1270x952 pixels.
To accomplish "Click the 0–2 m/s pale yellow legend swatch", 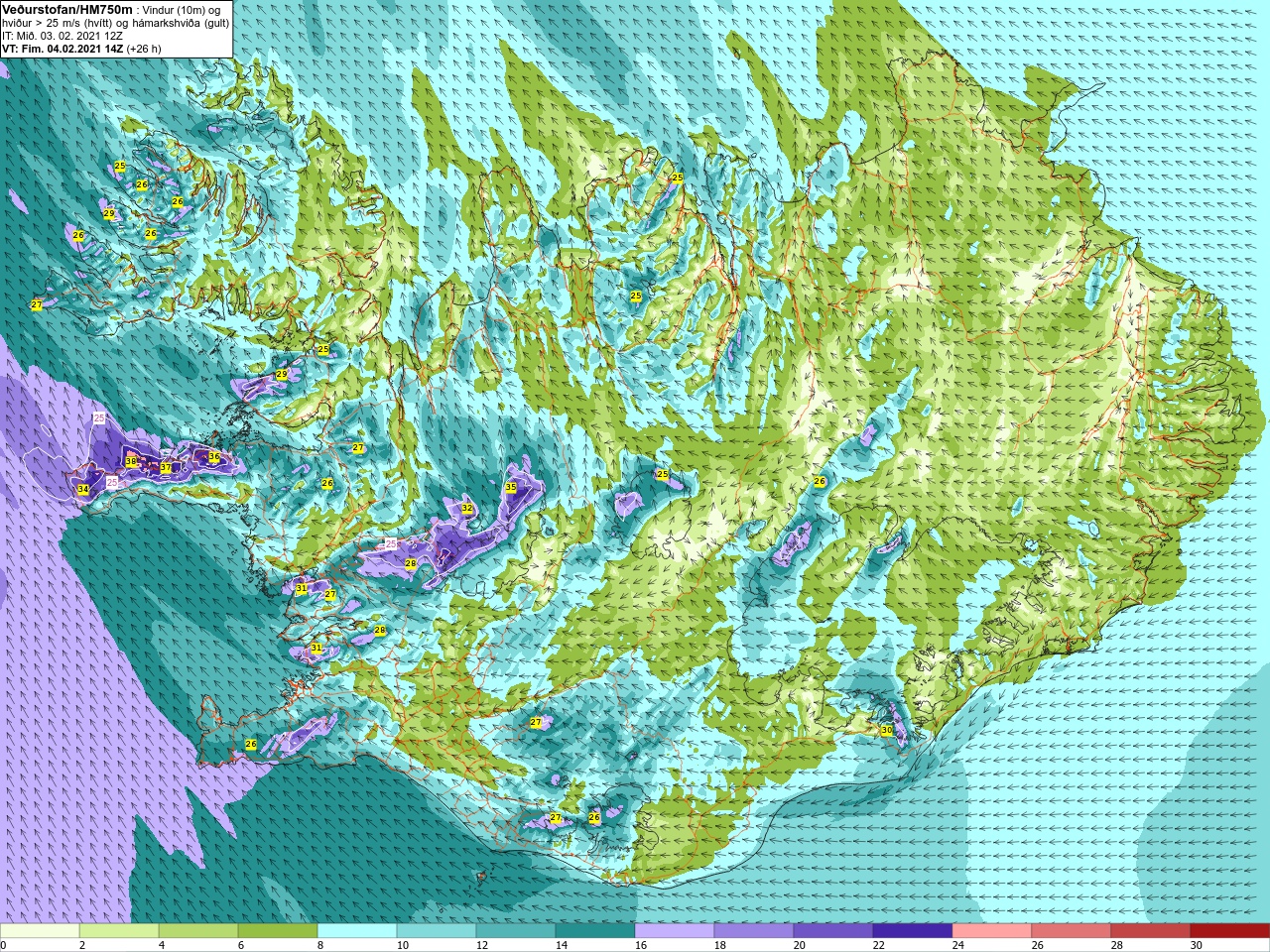I will tap(40, 931).
